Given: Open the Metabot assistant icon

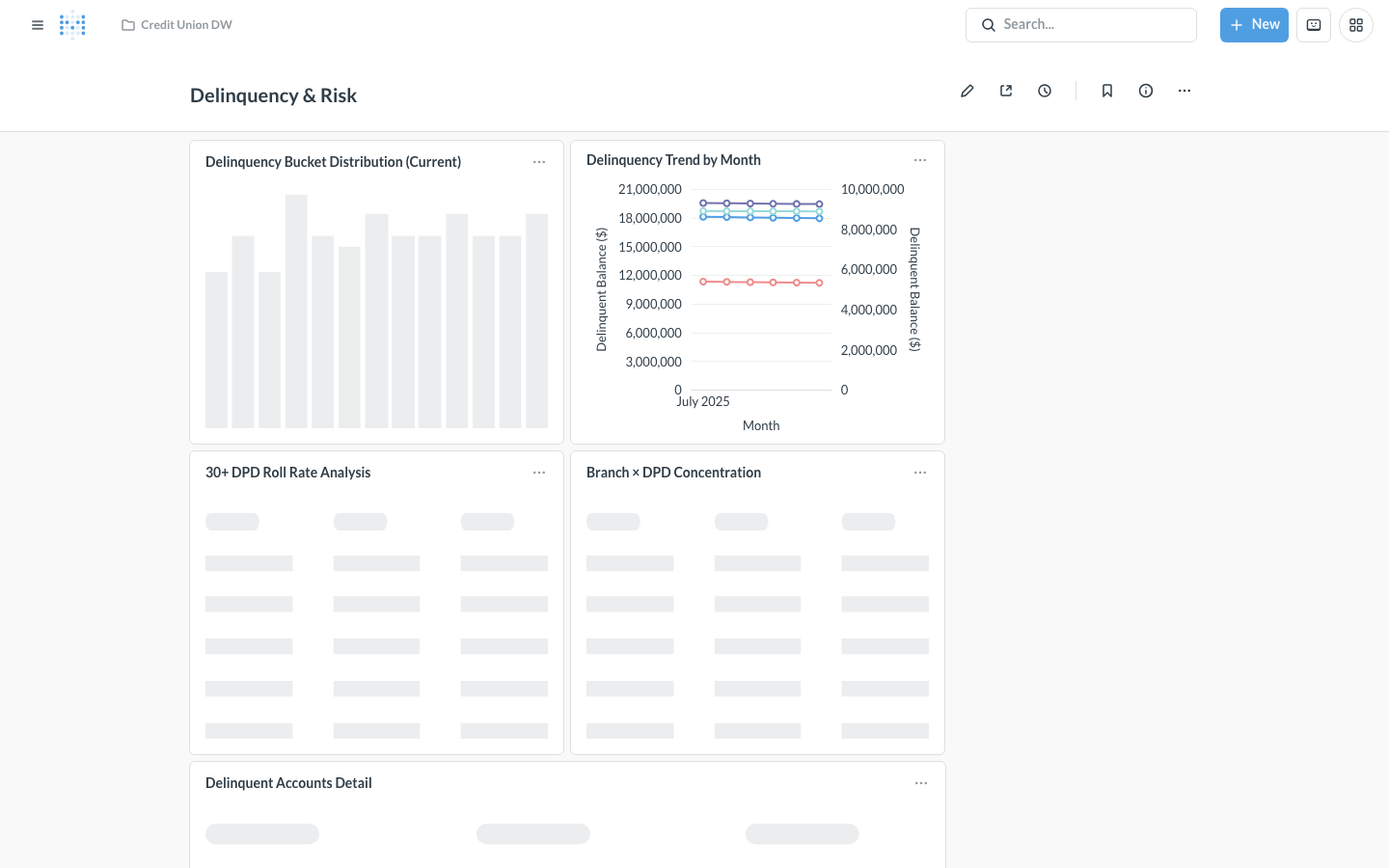Looking at the screenshot, I should [1314, 25].
